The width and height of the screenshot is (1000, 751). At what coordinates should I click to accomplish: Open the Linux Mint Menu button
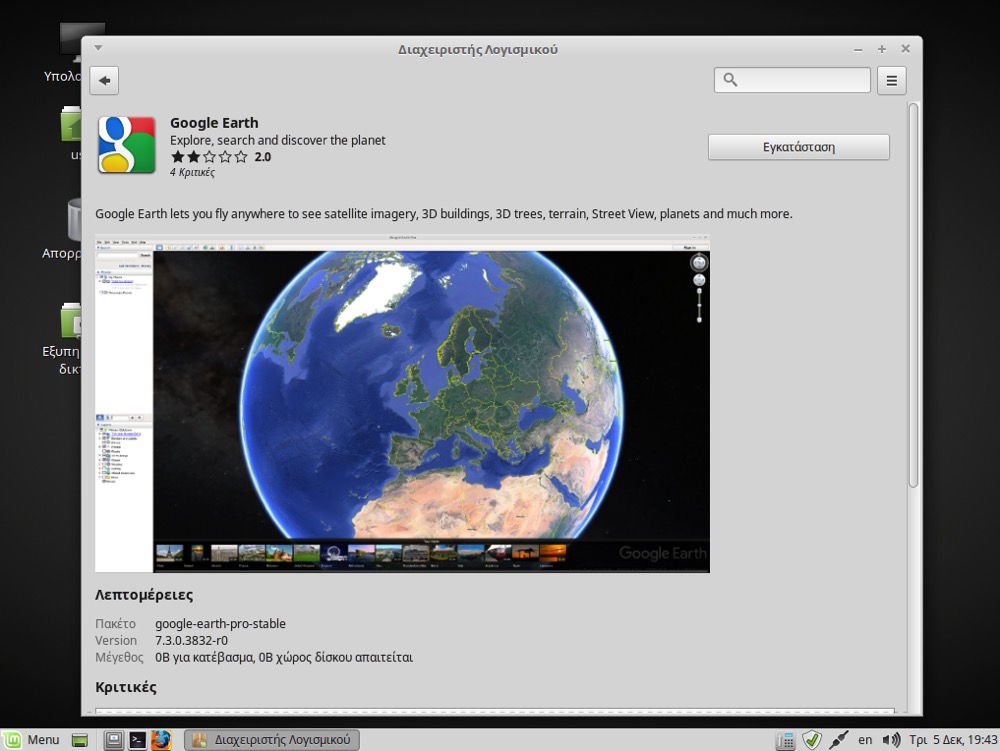click(x=32, y=740)
